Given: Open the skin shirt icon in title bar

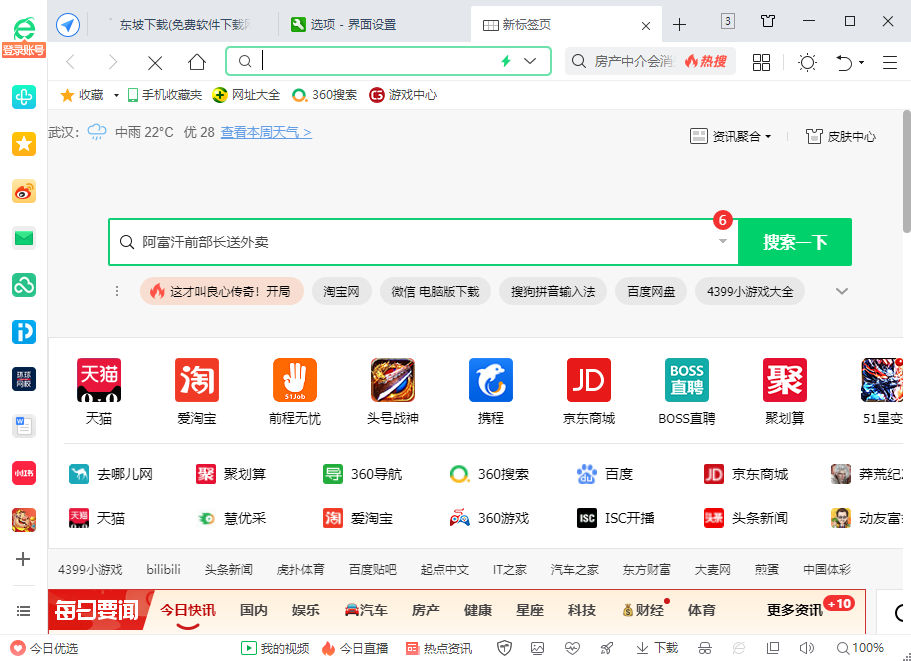Looking at the screenshot, I should [x=768, y=21].
